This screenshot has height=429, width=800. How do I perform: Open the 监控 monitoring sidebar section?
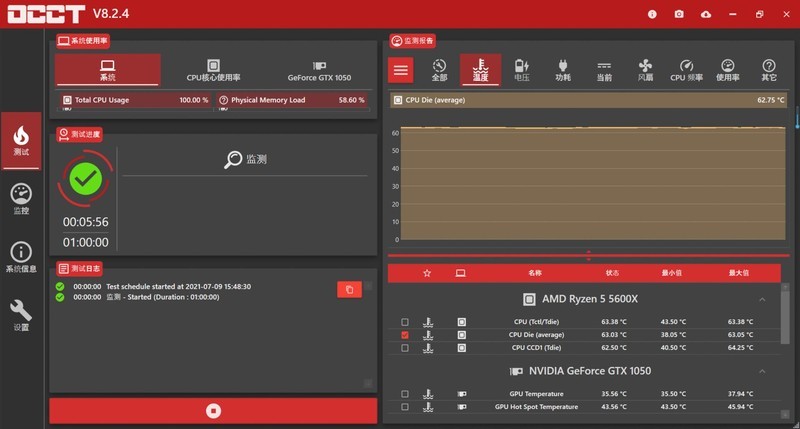click(x=21, y=199)
